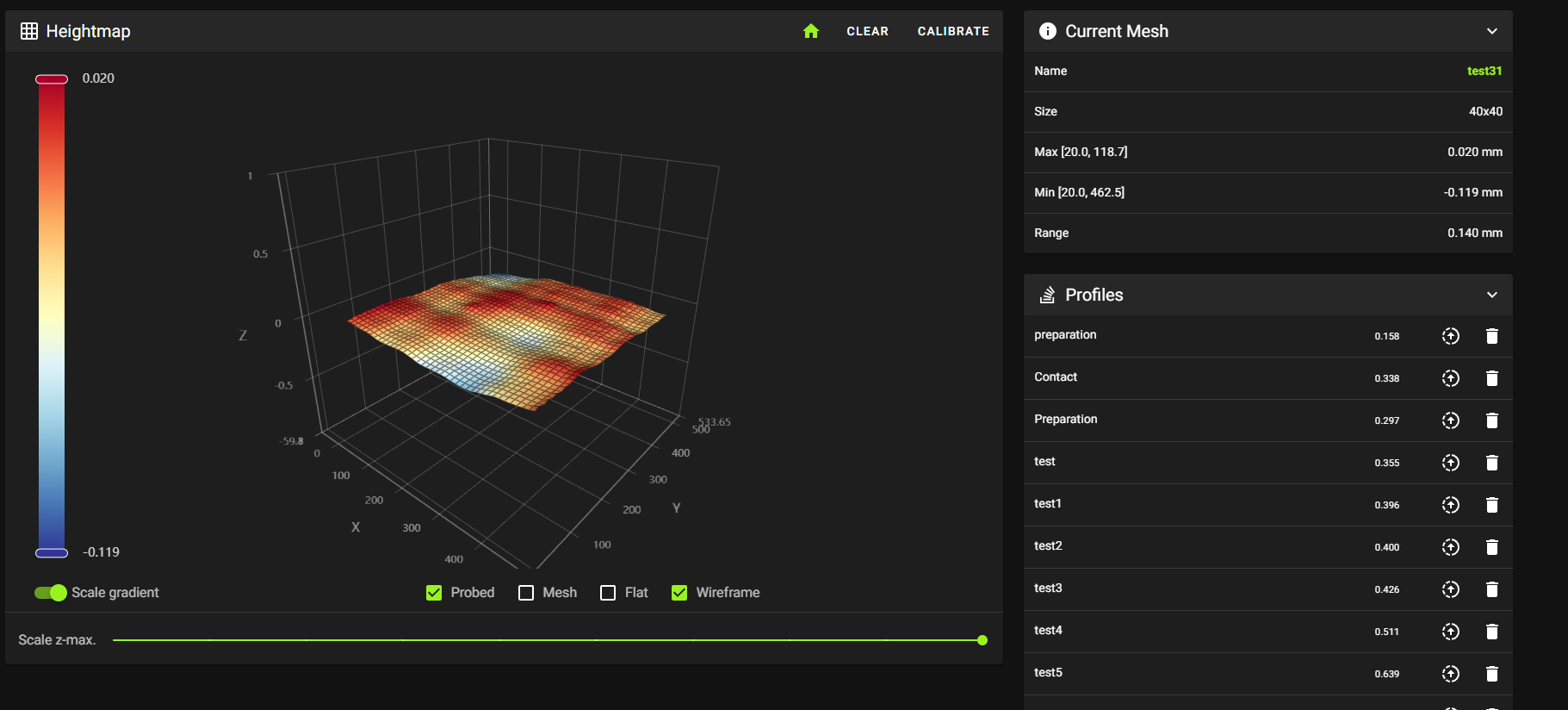
Task: Load the test4 profile
Action: 1451,632
